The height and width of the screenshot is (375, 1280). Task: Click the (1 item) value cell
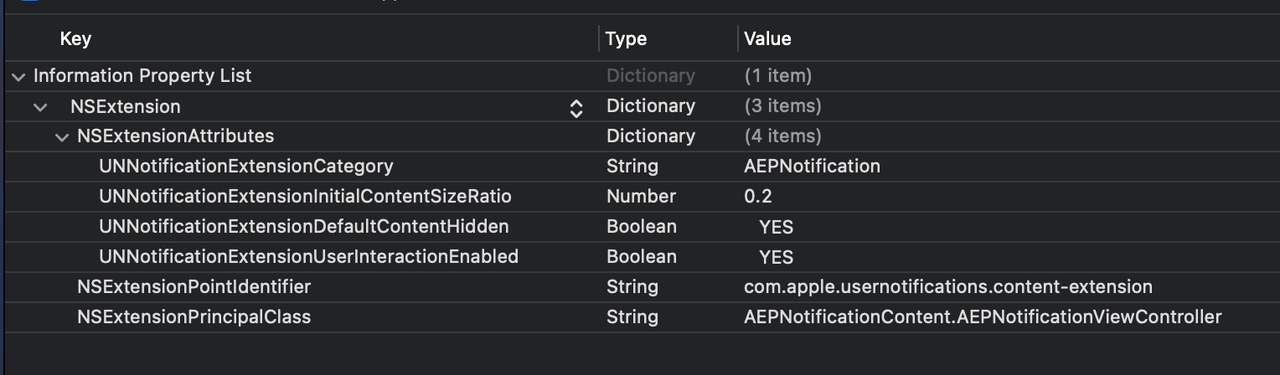point(778,76)
